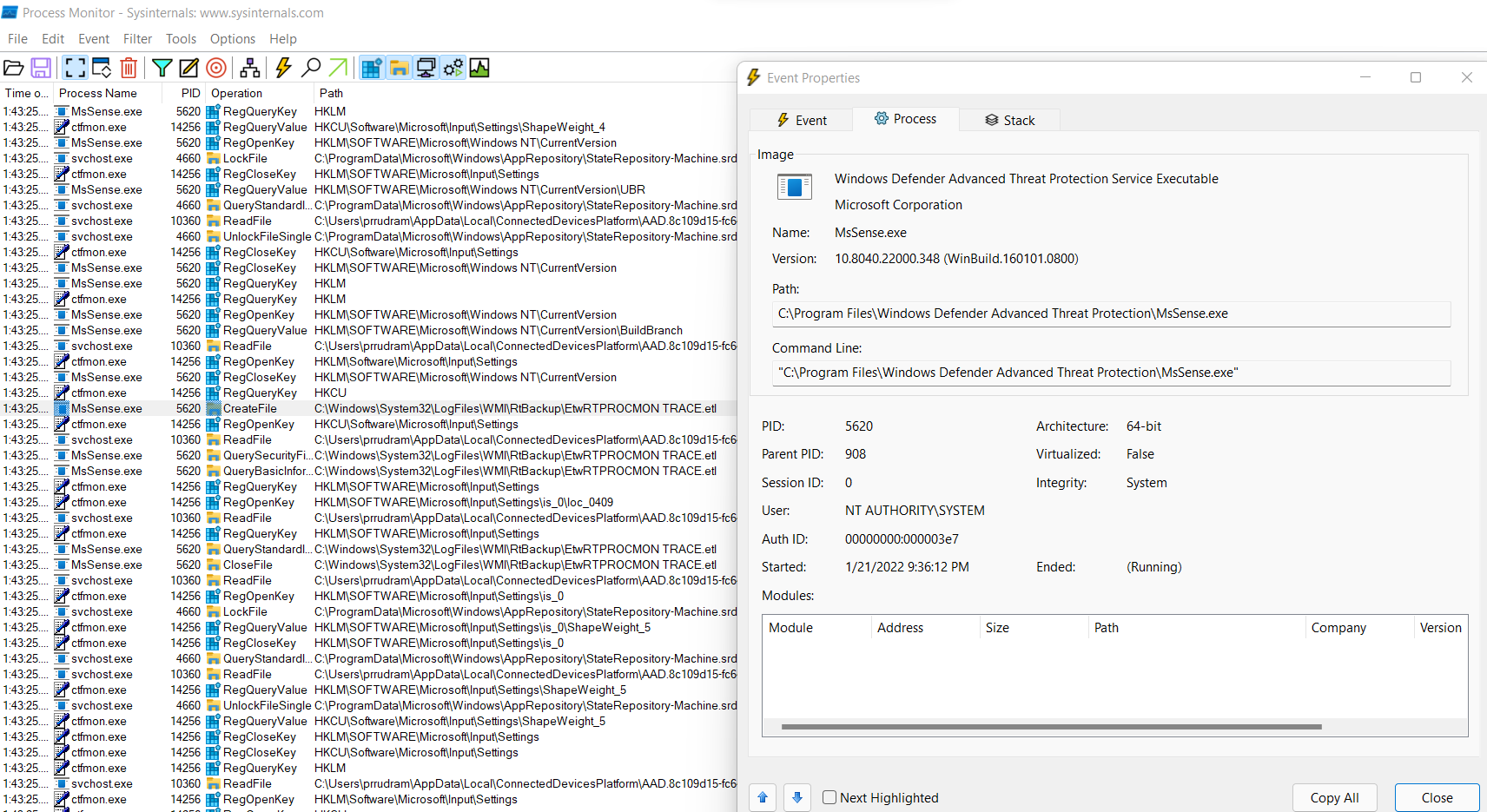Viewport: 1487px width, 812px height.
Task: Click the down arrow next event button
Action: (x=797, y=797)
